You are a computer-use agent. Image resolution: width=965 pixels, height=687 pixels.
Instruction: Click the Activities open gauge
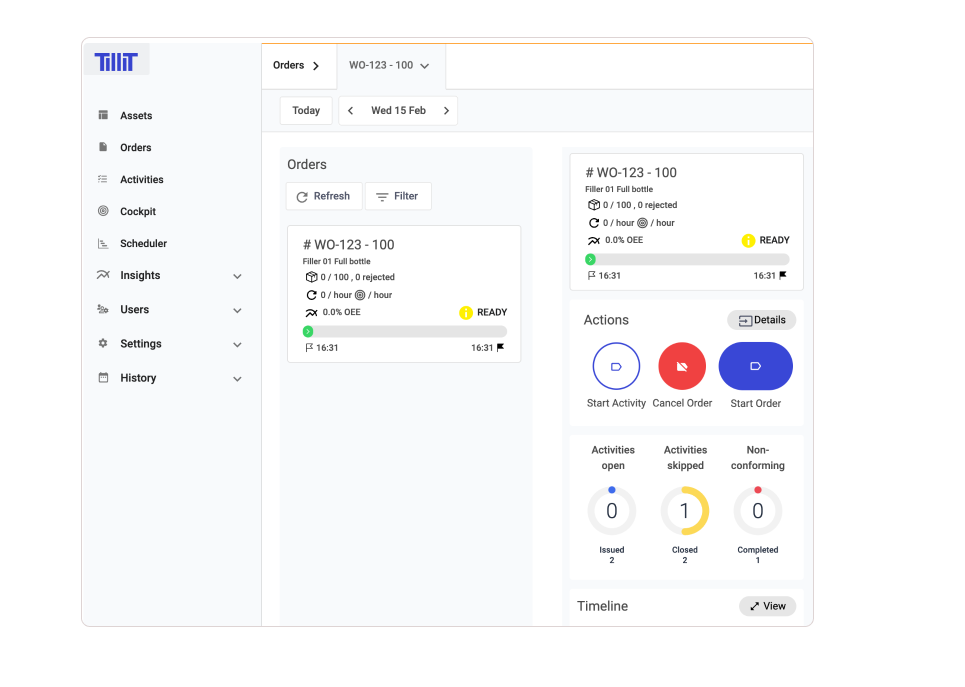coord(612,511)
